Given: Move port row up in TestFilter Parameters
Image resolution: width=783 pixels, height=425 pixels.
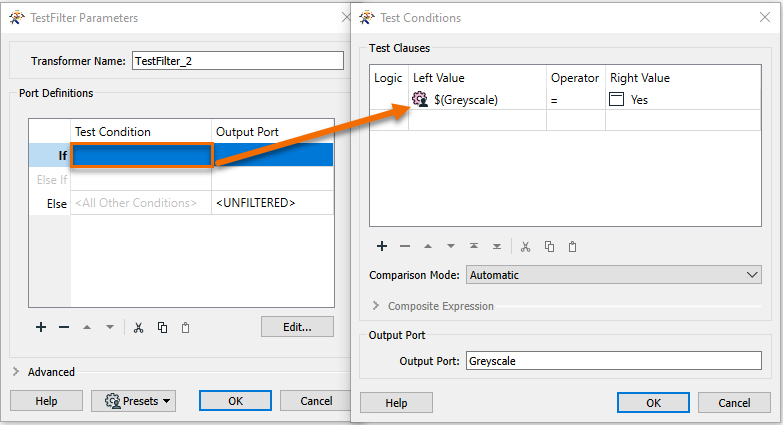Looking at the screenshot, I should click(87, 327).
